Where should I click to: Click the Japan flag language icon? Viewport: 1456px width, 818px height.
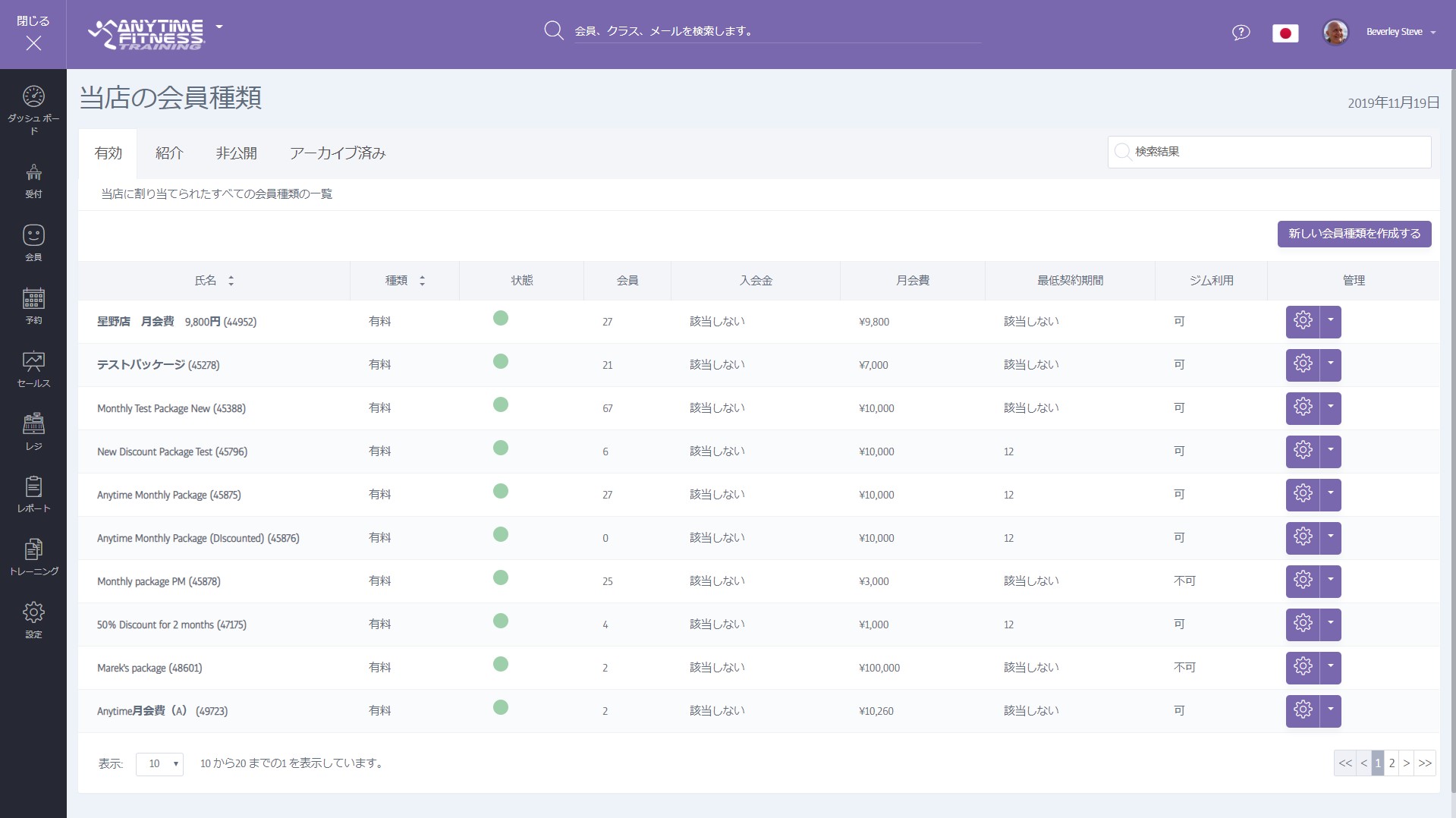pos(1285,33)
